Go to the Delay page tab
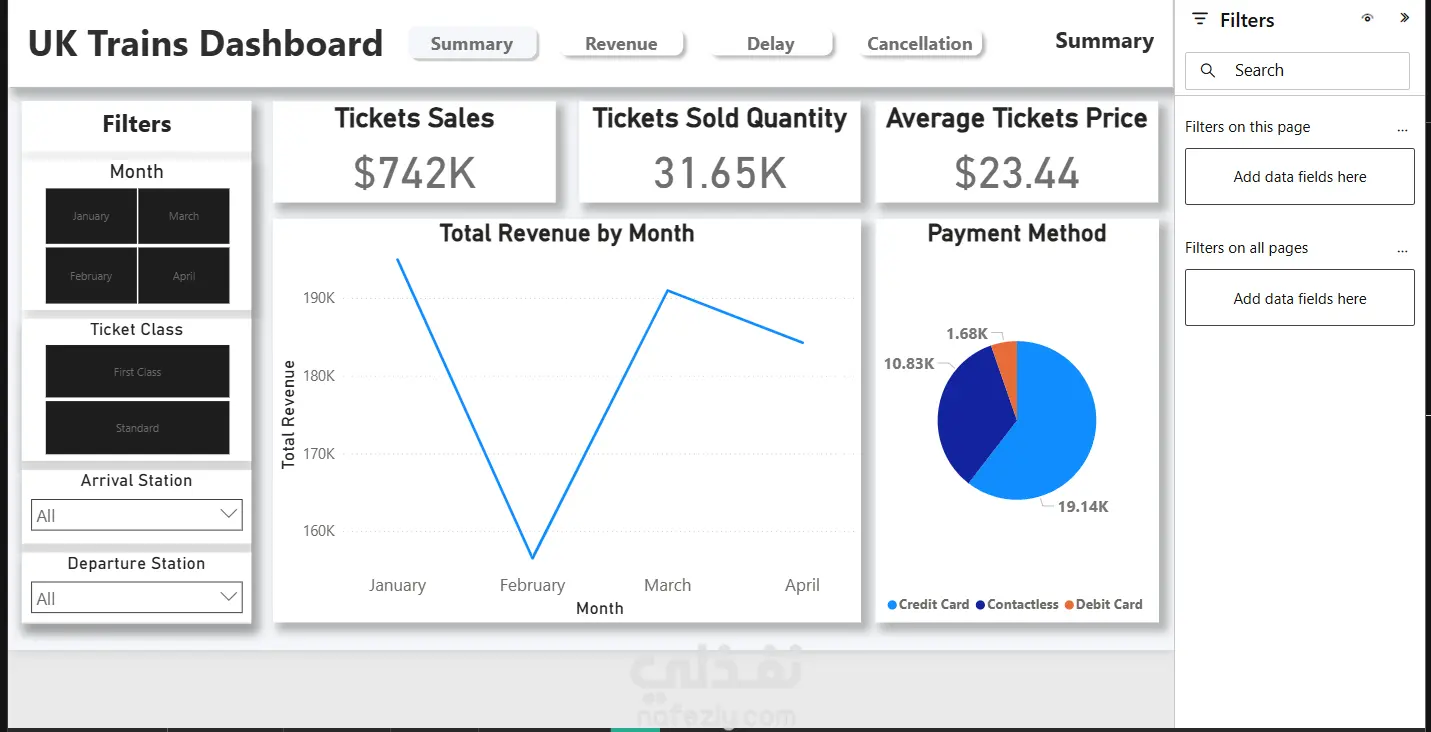The height and width of the screenshot is (732, 1431). pyautogui.click(x=770, y=44)
